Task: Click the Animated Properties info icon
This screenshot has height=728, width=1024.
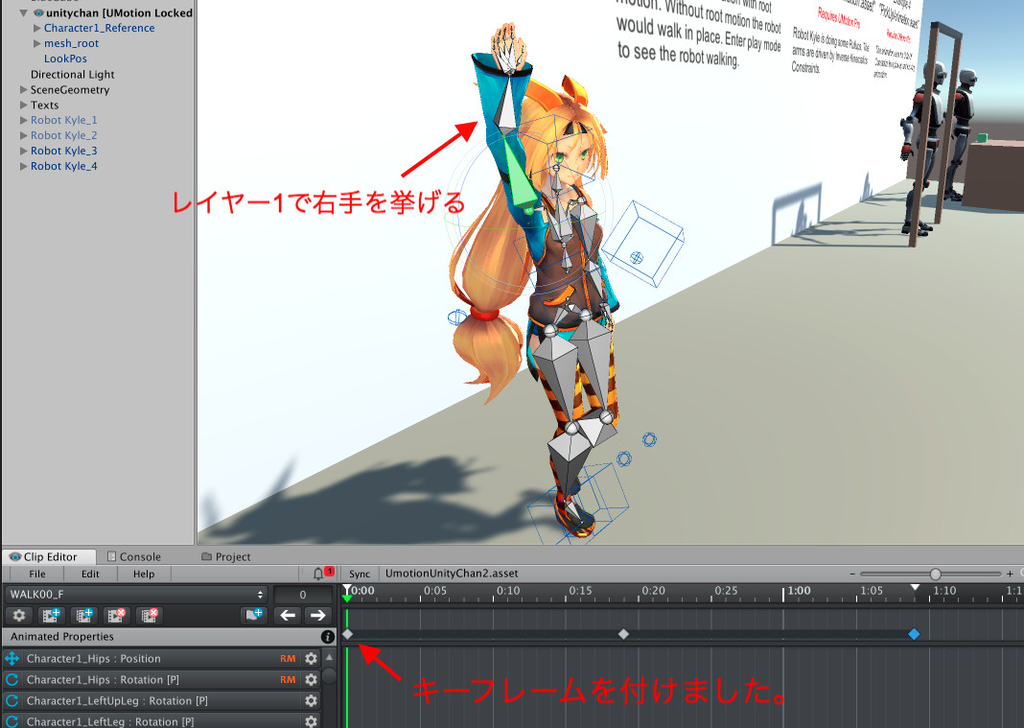Action: [328, 637]
